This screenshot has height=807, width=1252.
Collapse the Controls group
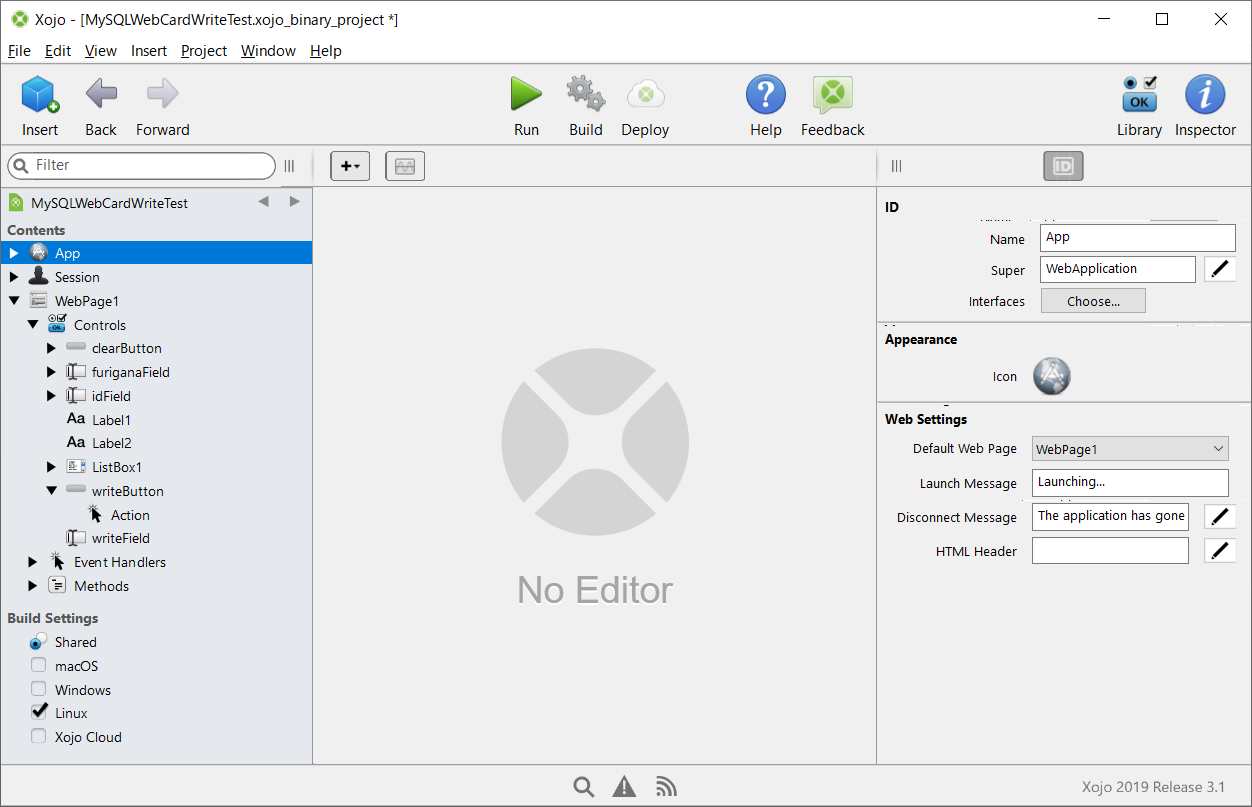(33, 324)
